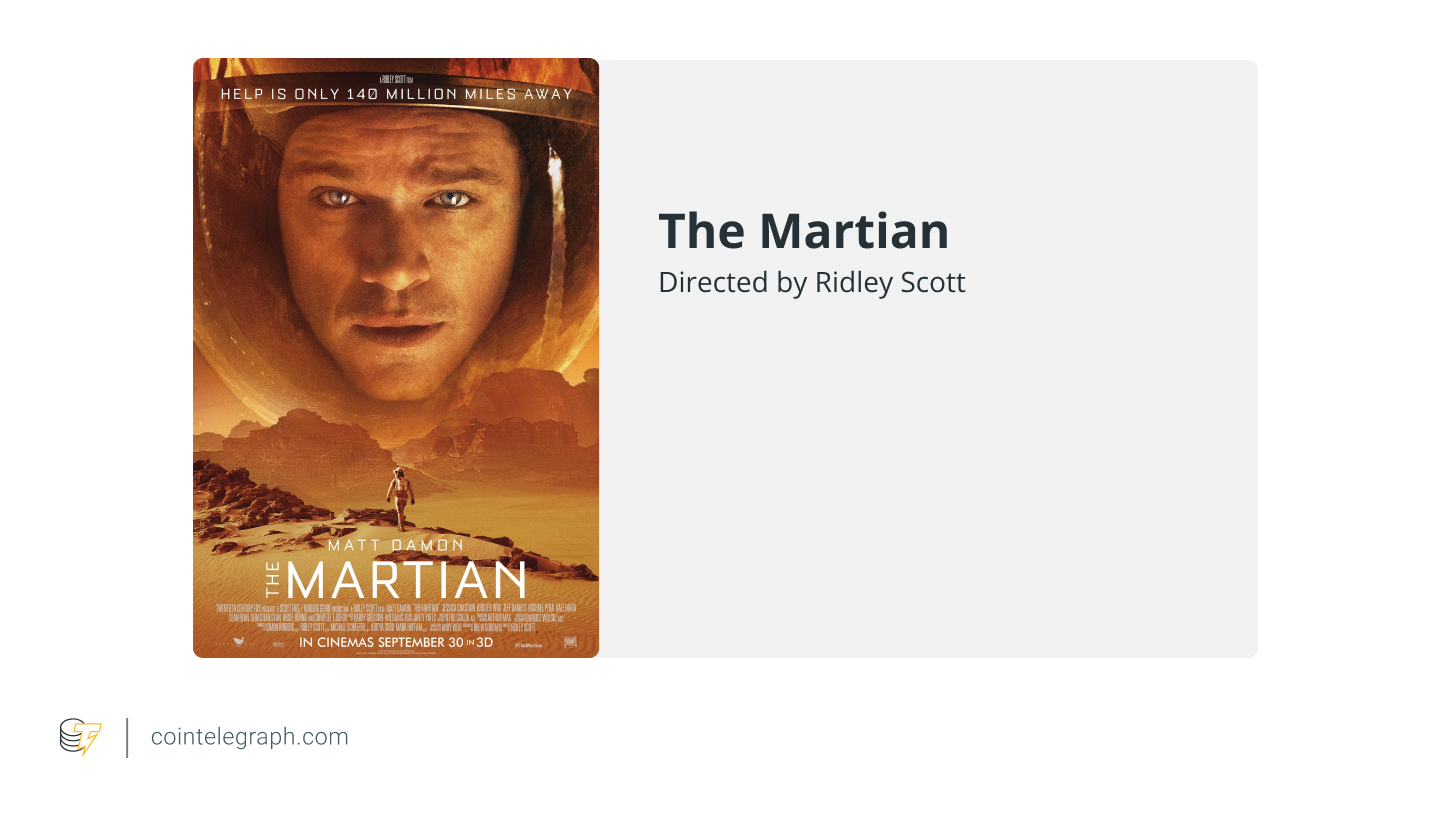Image resolution: width=1450 pixels, height=818 pixels.
Task: Click the bold "The Martian" heading
Action: (803, 231)
